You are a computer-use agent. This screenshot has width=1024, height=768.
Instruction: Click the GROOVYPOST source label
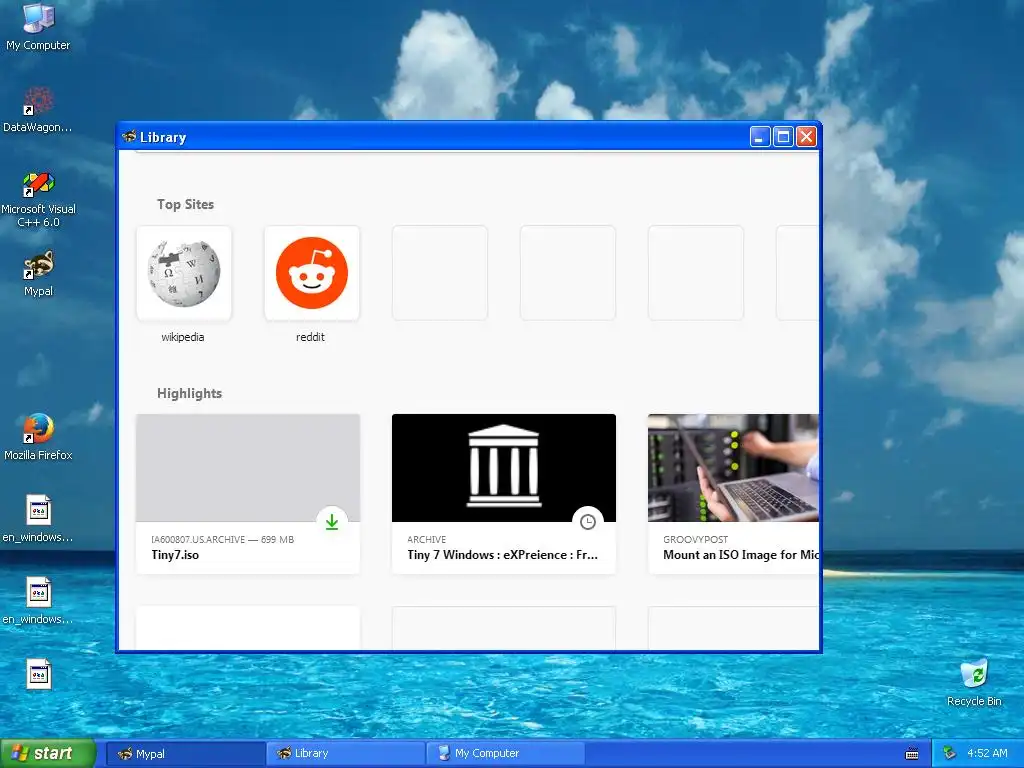[x=696, y=539]
